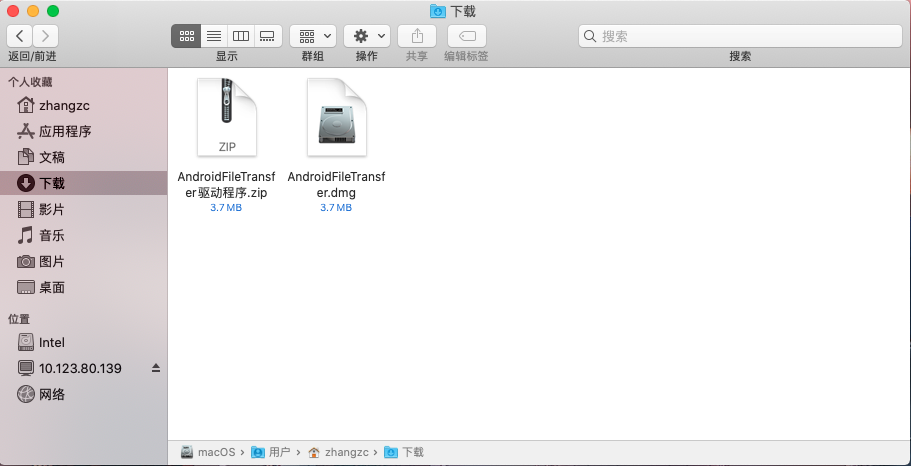Image resolution: width=911 pixels, height=466 pixels.
Task: Click zhangzc in the path bar
Action: (338, 452)
